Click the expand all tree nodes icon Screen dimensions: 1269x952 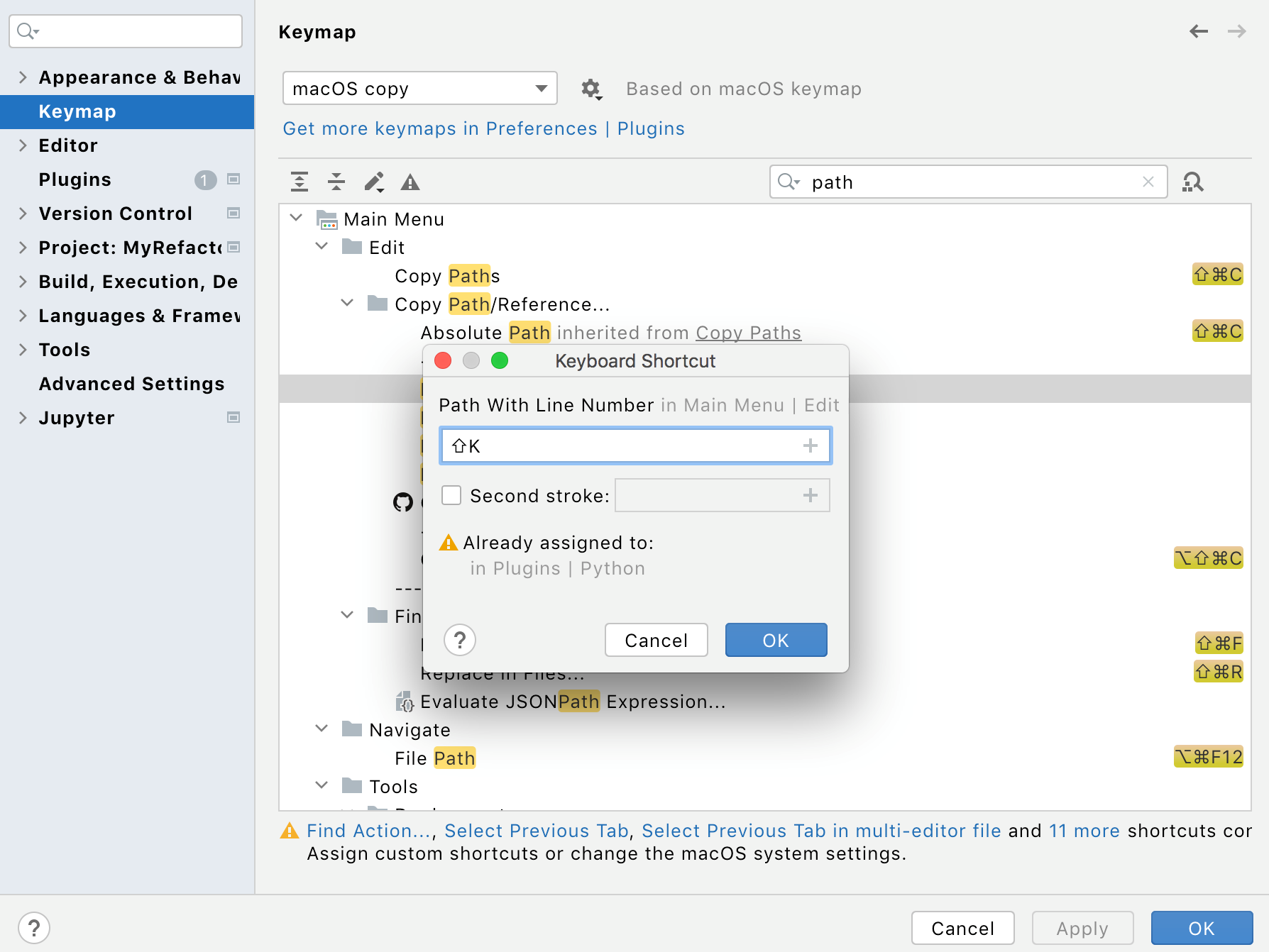299,182
